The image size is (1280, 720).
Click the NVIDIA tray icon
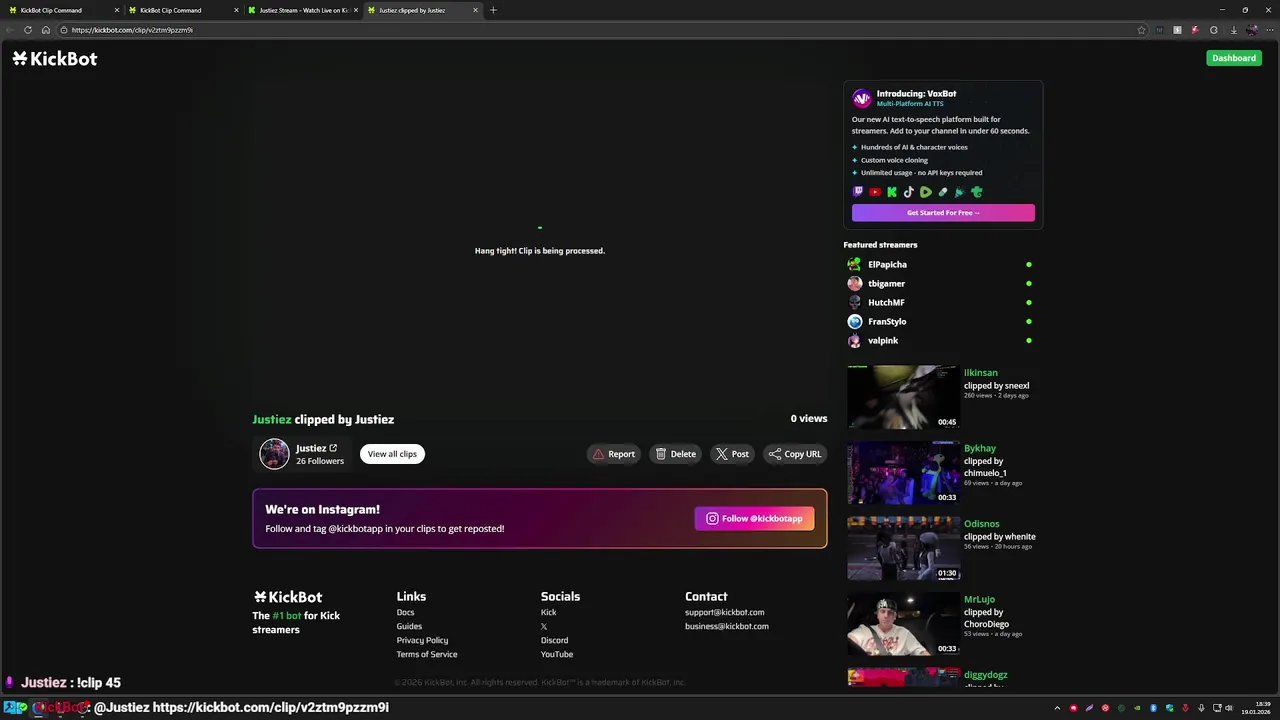[x=1137, y=708]
